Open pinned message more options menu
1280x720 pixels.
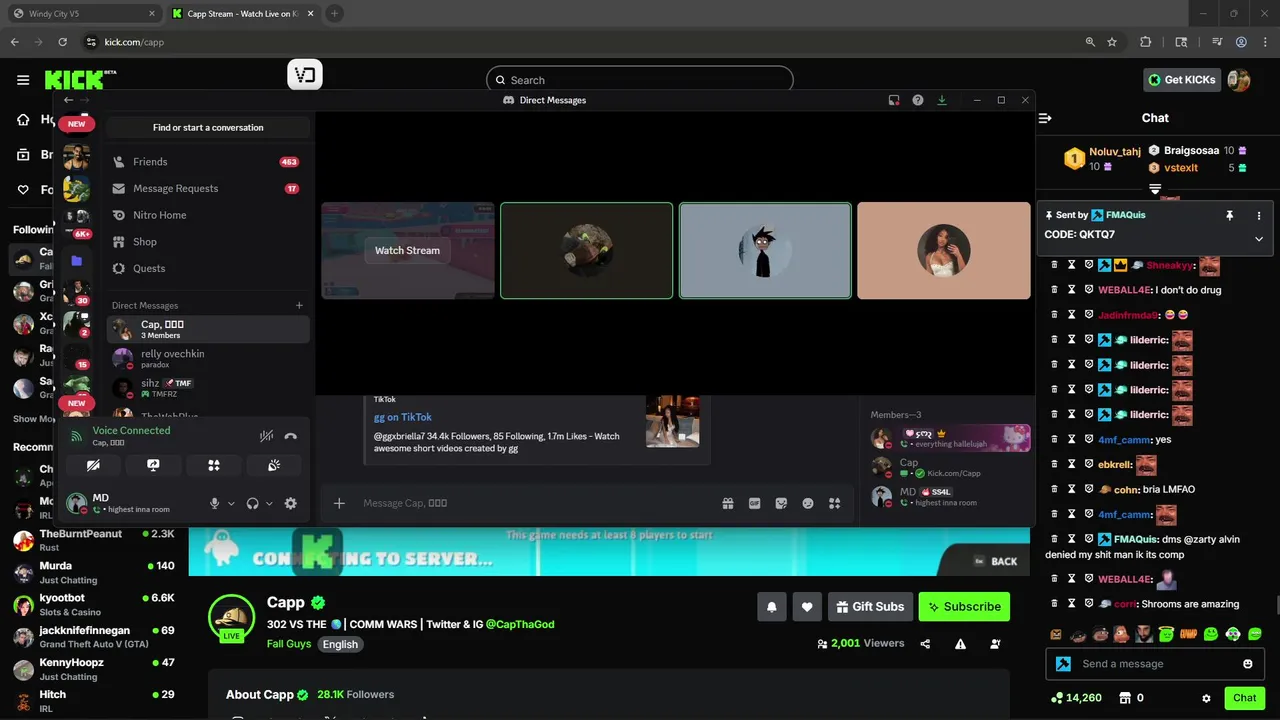pos(1259,215)
